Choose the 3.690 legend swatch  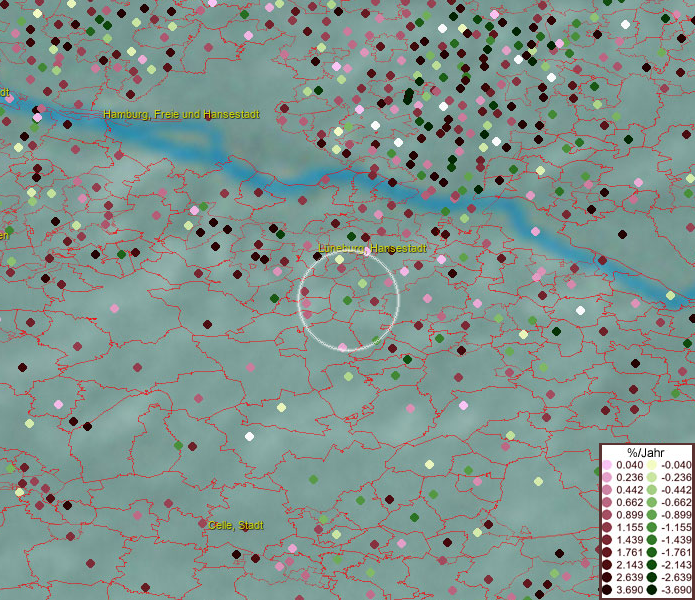(607, 590)
